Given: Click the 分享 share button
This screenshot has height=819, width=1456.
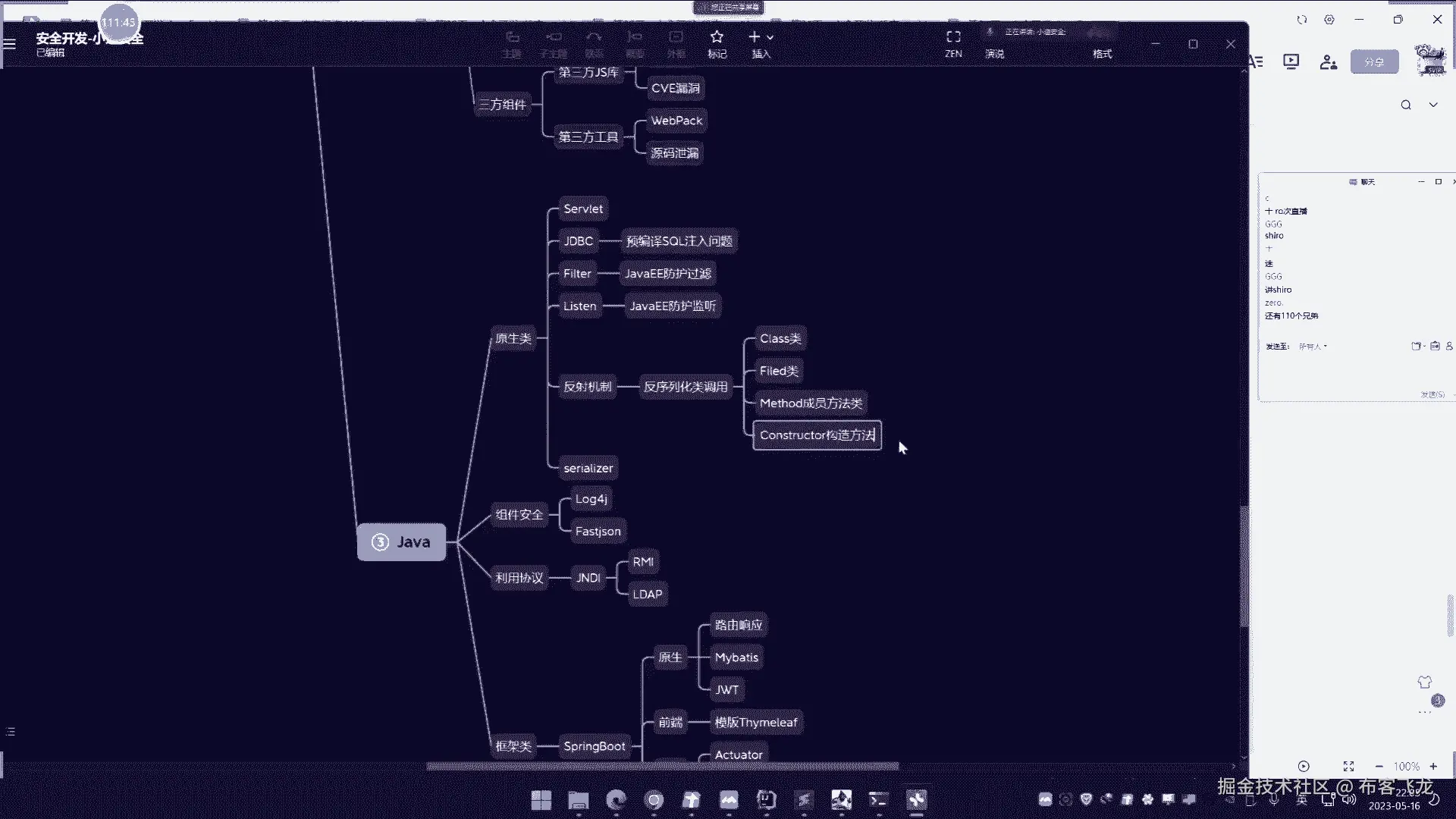Looking at the screenshot, I should (1374, 62).
